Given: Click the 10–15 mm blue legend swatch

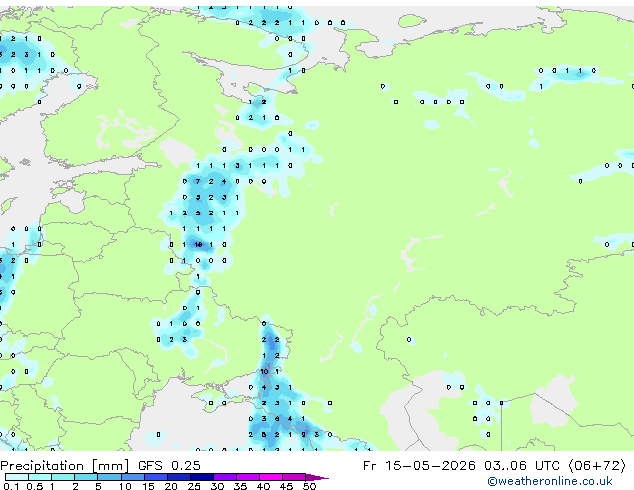Looking at the screenshot, I should pyautogui.click(x=133, y=477).
